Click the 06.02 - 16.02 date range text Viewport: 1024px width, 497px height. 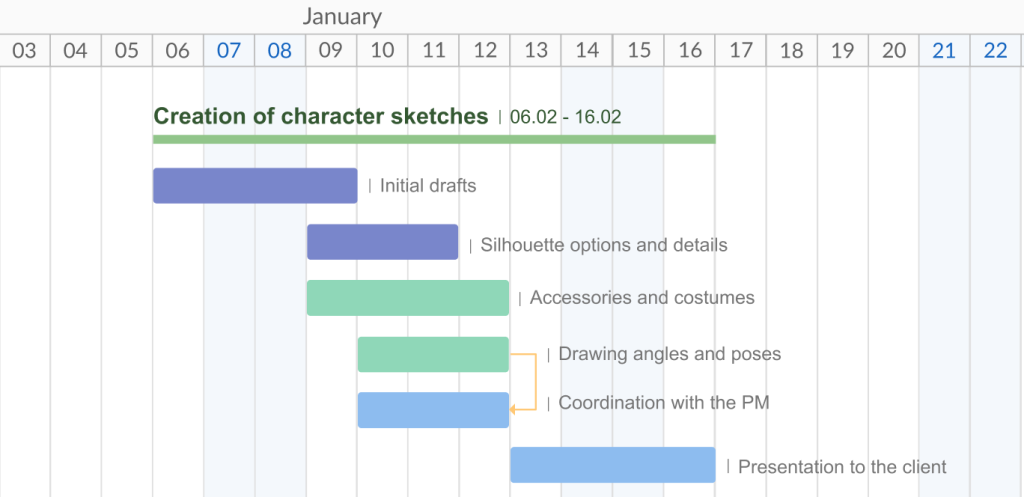(565, 117)
